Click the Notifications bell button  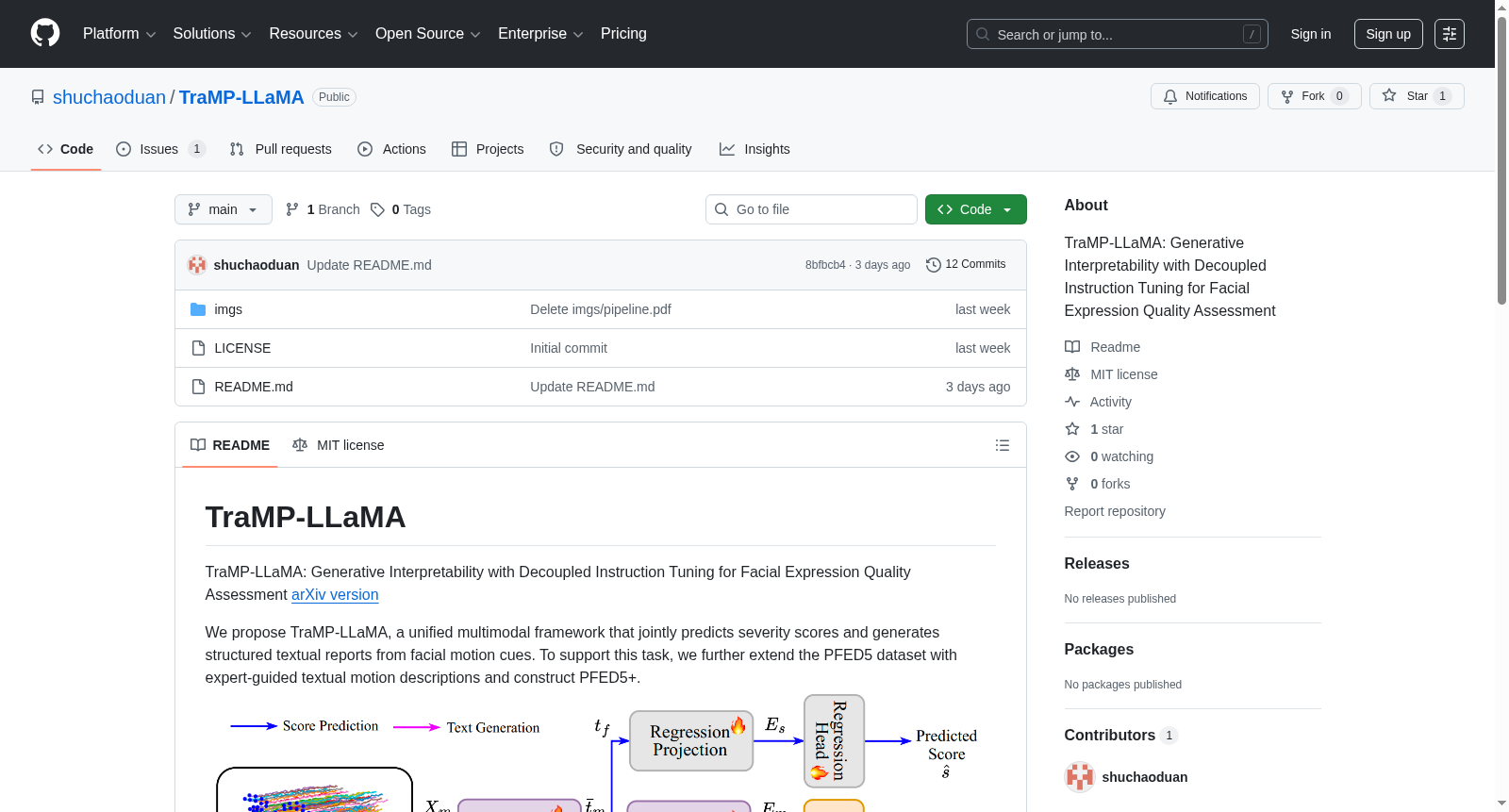[1204, 96]
